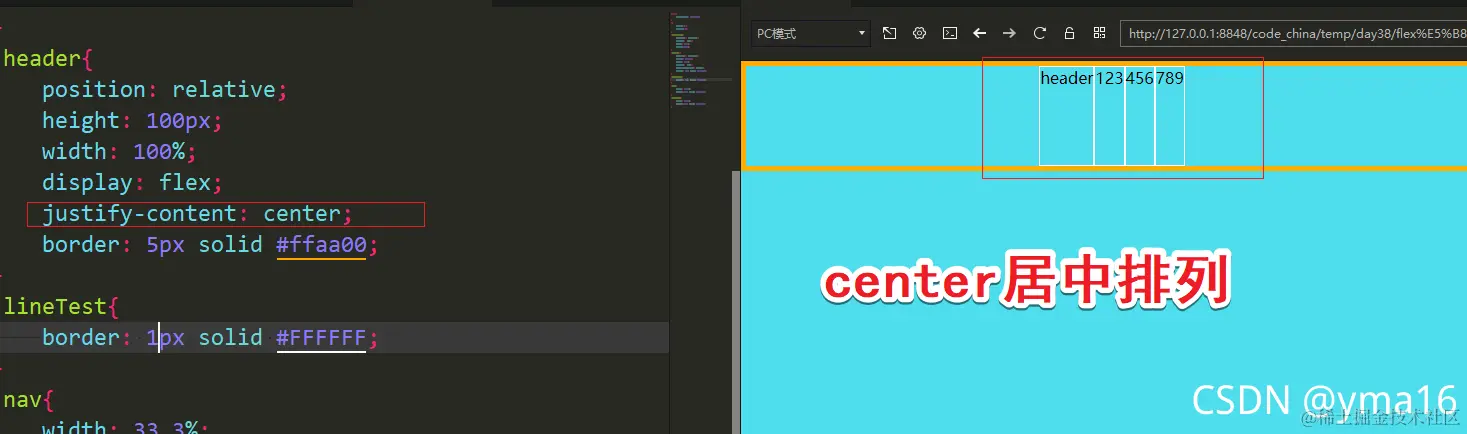This screenshot has width=1467, height=434.
Task: Click the '123' box in preview
Action: pyautogui.click(x=1109, y=115)
